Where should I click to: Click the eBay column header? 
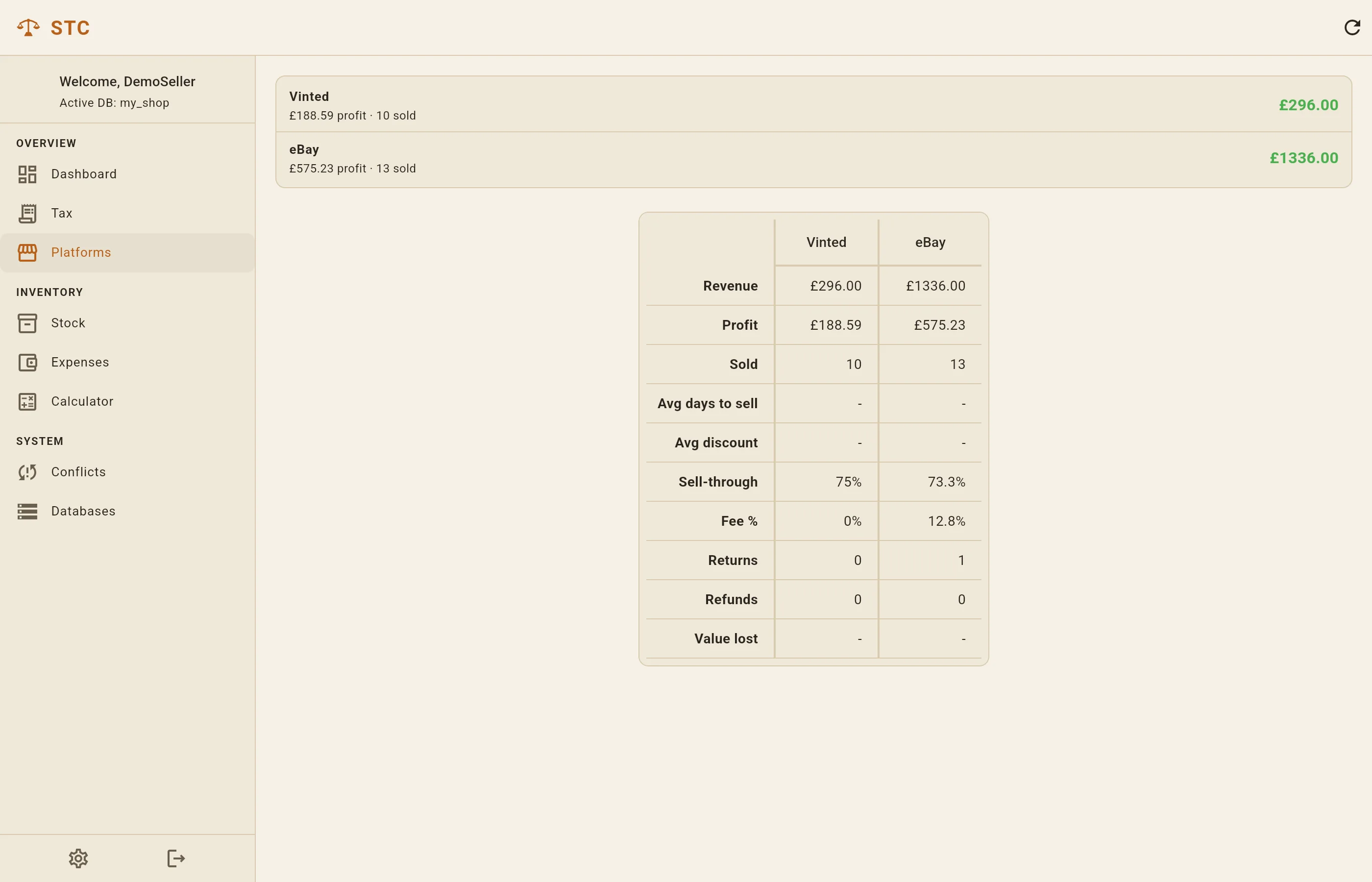point(930,242)
